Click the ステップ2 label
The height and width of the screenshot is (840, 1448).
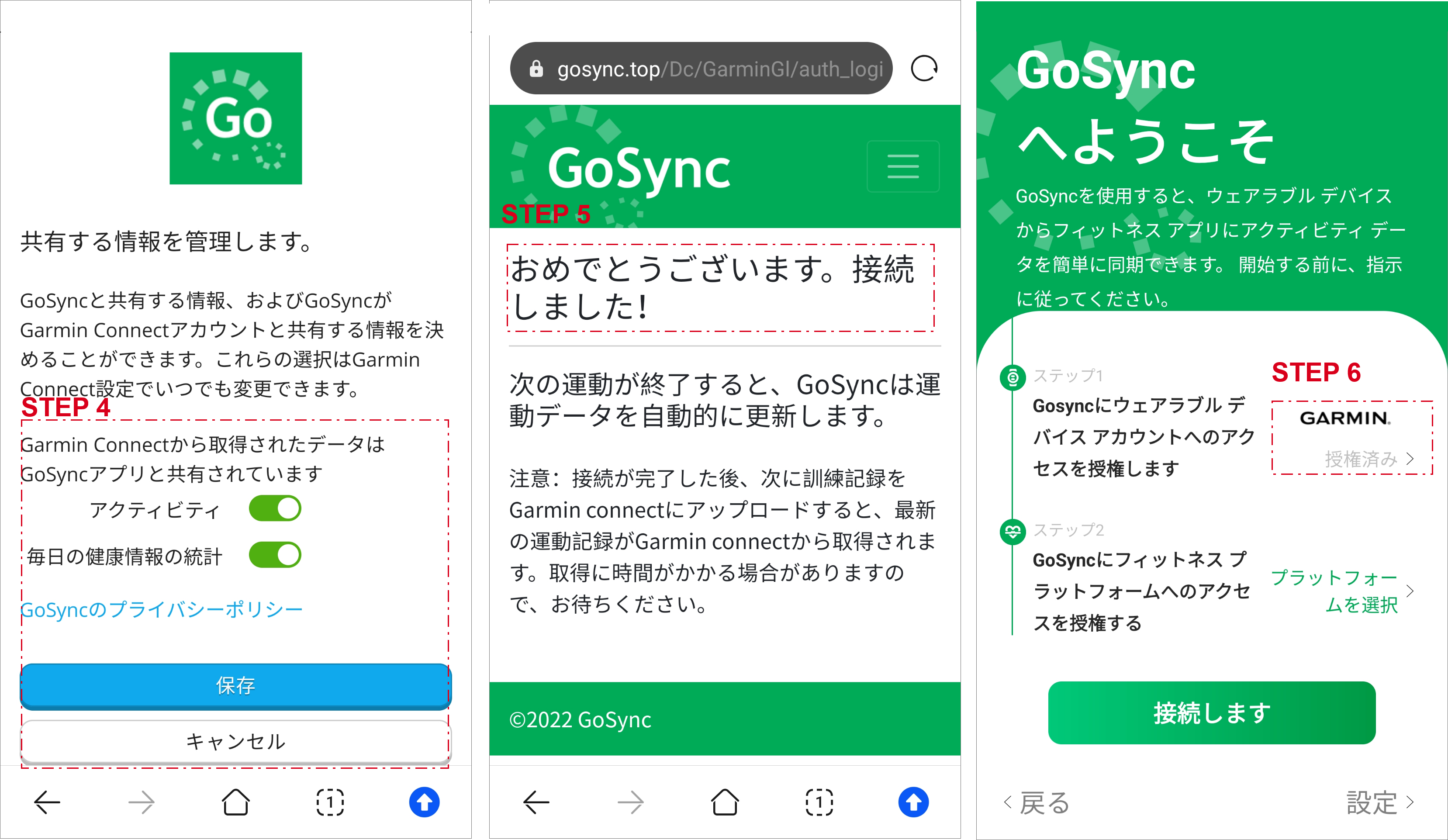[x=1068, y=530]
